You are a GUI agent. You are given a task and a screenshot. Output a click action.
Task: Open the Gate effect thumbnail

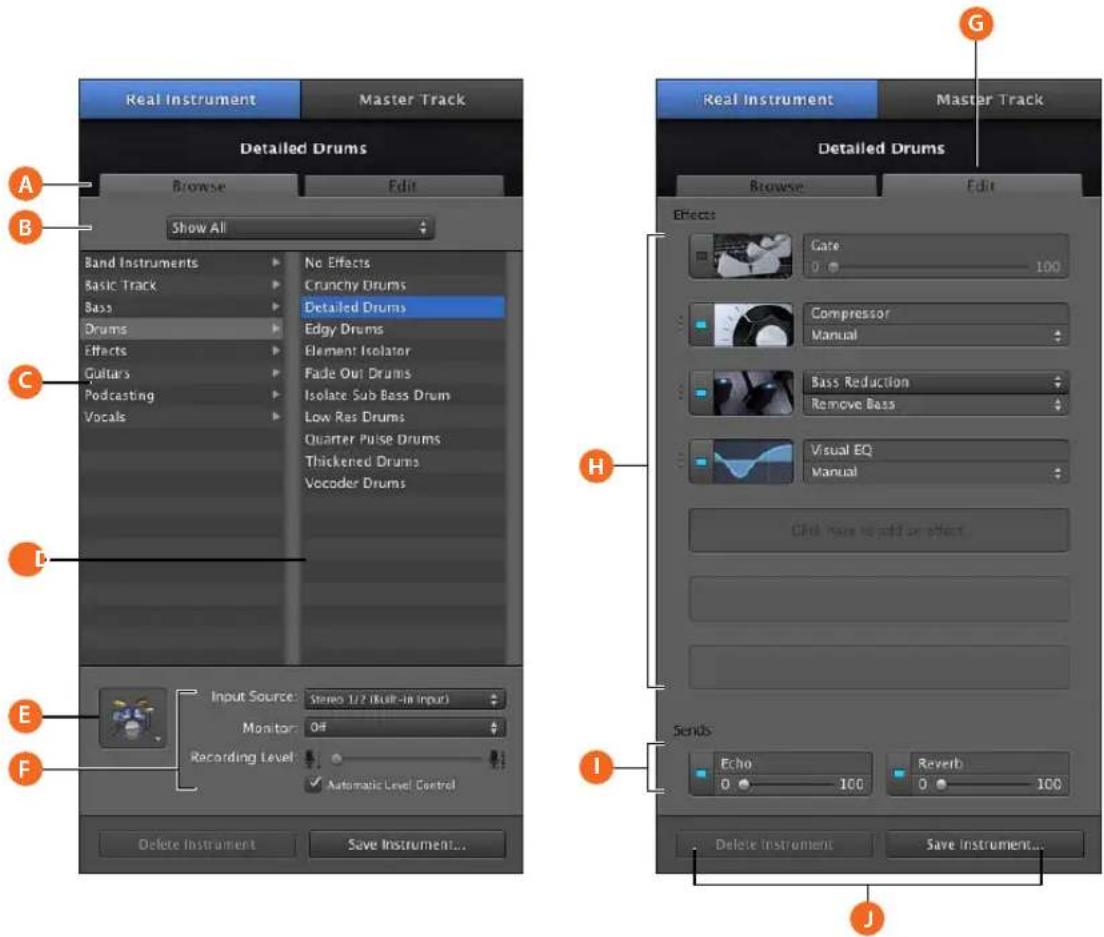[752, 256]
